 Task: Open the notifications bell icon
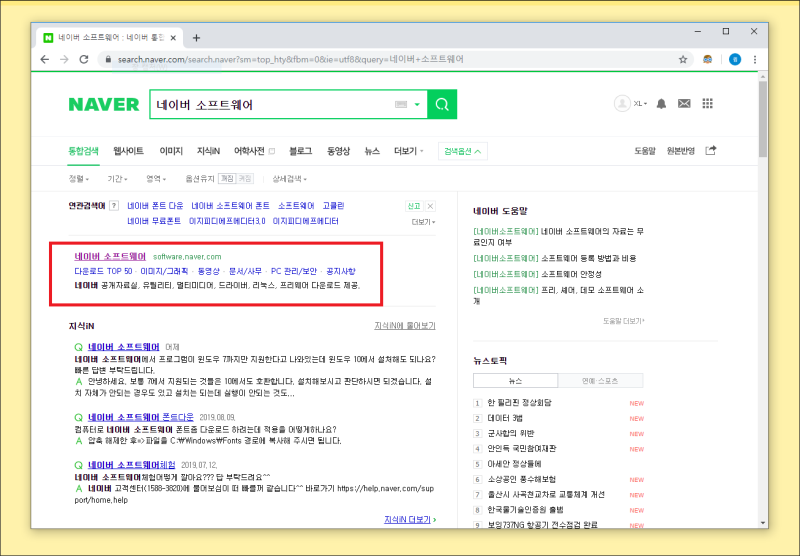pos(661,104)
